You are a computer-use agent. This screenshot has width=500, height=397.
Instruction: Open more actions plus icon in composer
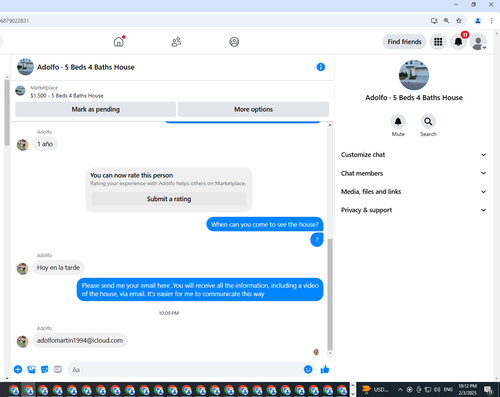[18, 369]
